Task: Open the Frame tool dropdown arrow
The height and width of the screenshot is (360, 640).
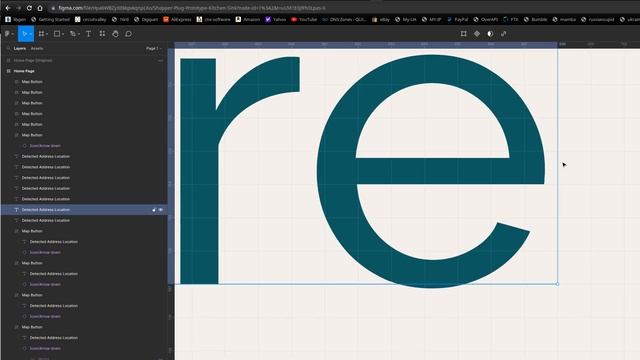Action: click(x=47, y=34)
